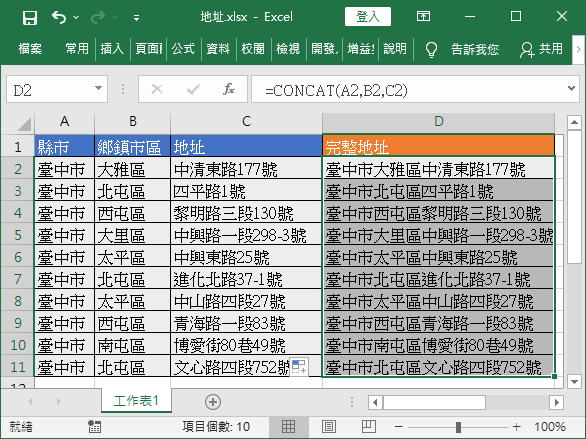Open the 檔案 menu
Screen dimensions: 586x439
point(30,49)
